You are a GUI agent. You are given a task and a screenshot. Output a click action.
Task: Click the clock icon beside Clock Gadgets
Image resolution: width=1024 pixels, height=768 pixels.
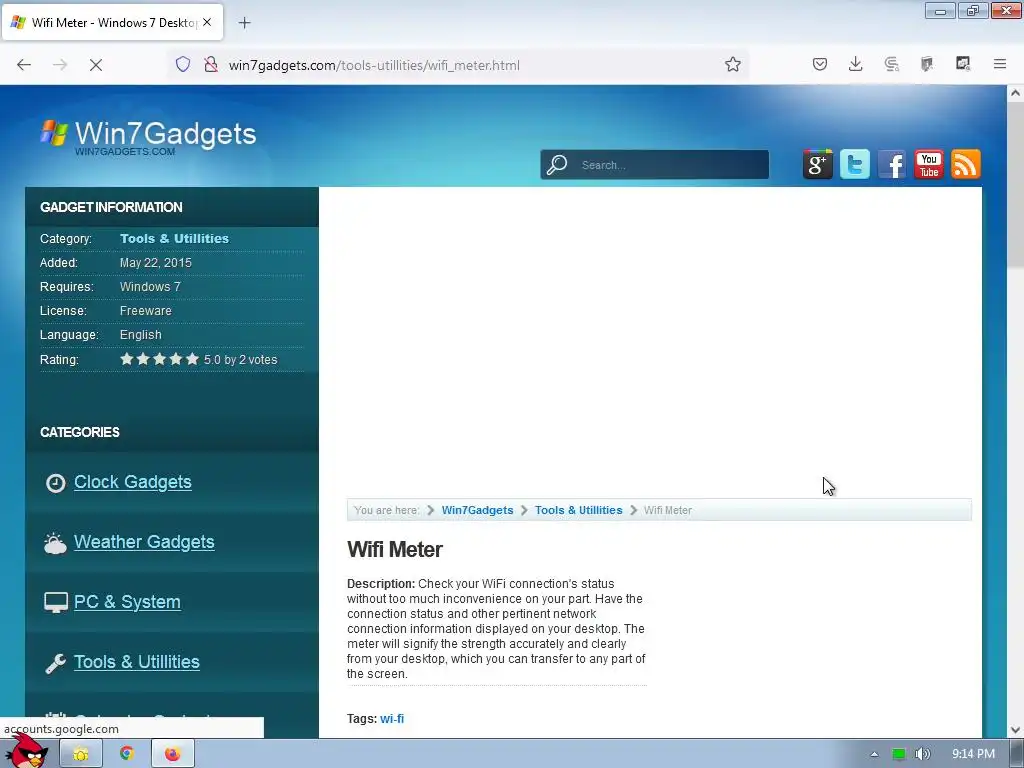56,483
